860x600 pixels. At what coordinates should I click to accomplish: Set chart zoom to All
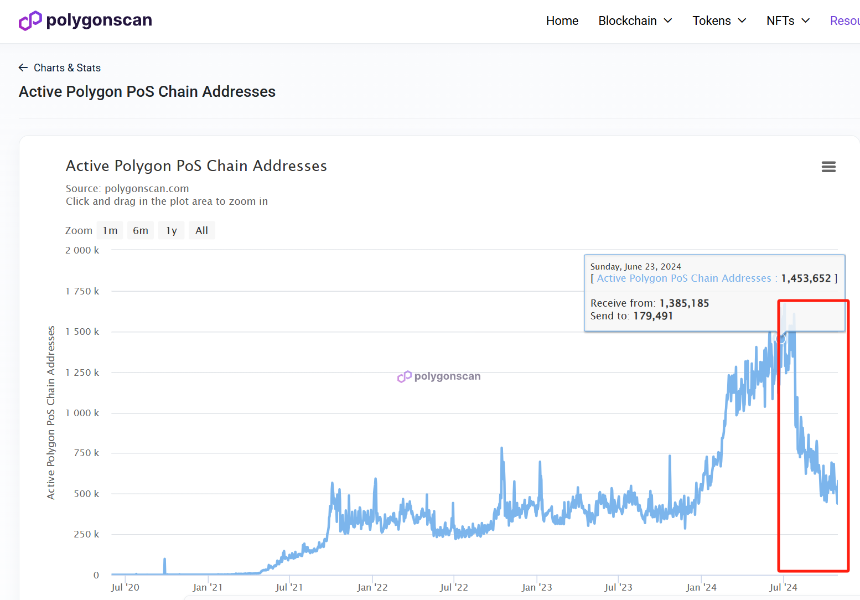coord(202,230)
